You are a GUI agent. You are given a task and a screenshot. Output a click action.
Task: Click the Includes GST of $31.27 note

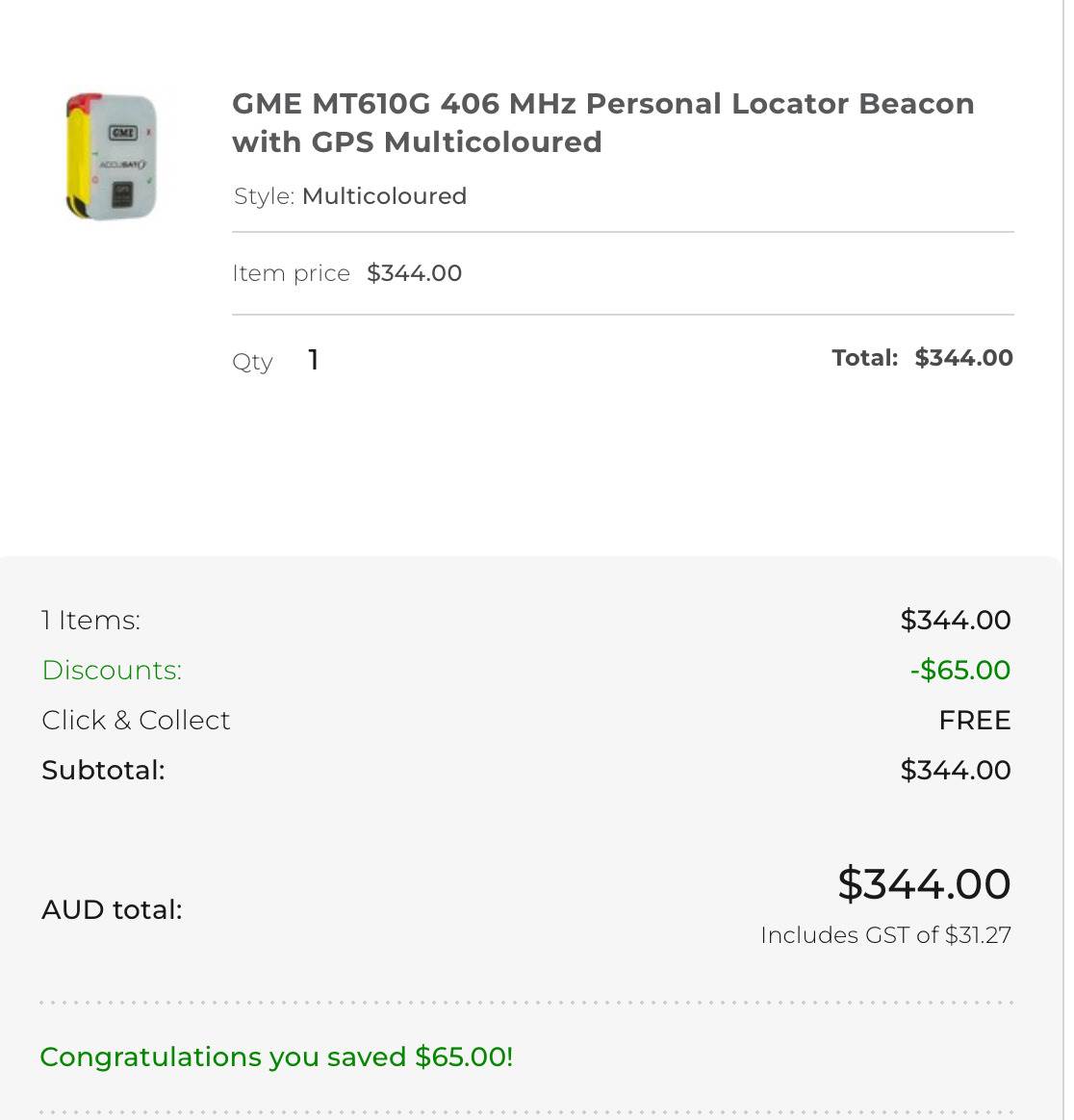[x=885, y=935]
